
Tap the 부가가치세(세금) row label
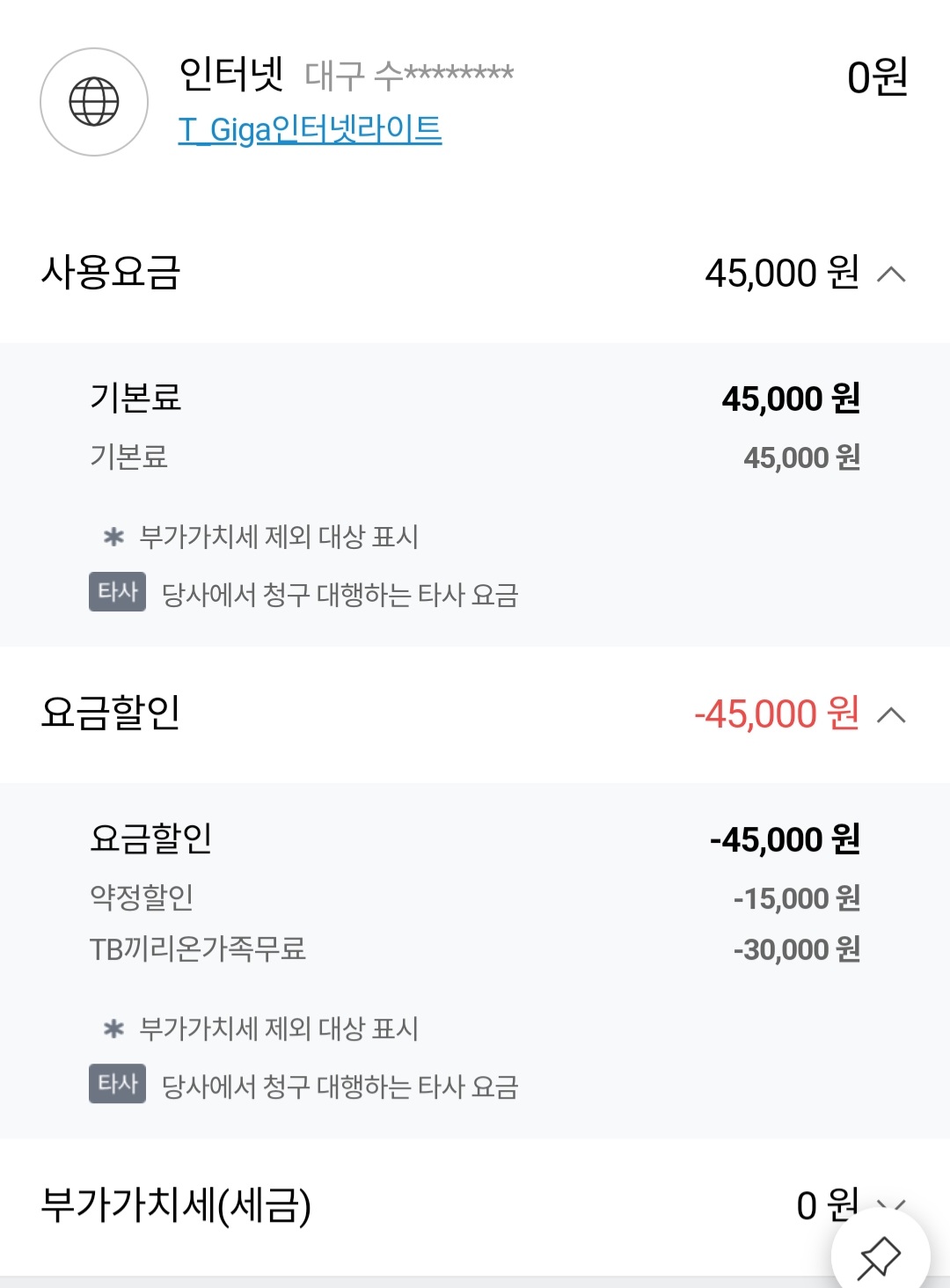point(176,1205)
